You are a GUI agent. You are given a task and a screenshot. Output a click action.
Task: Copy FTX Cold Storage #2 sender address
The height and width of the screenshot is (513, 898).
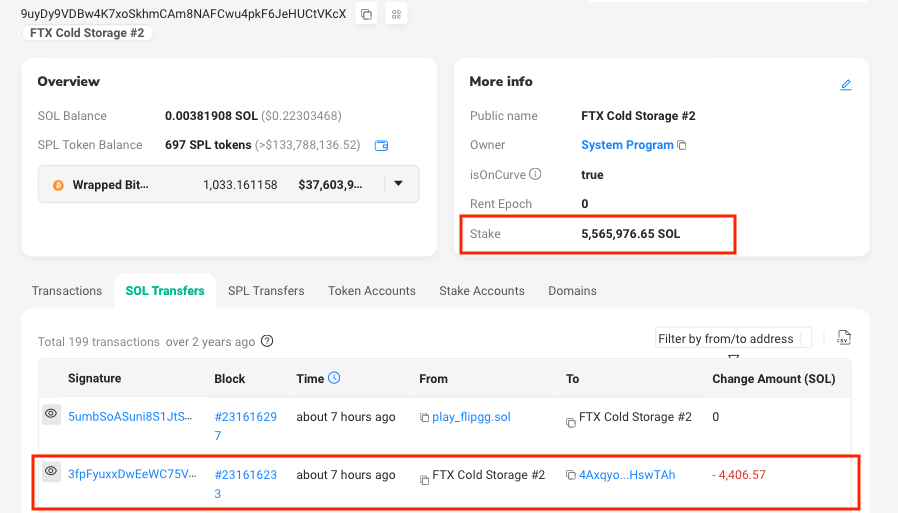[x=424, y=480]
